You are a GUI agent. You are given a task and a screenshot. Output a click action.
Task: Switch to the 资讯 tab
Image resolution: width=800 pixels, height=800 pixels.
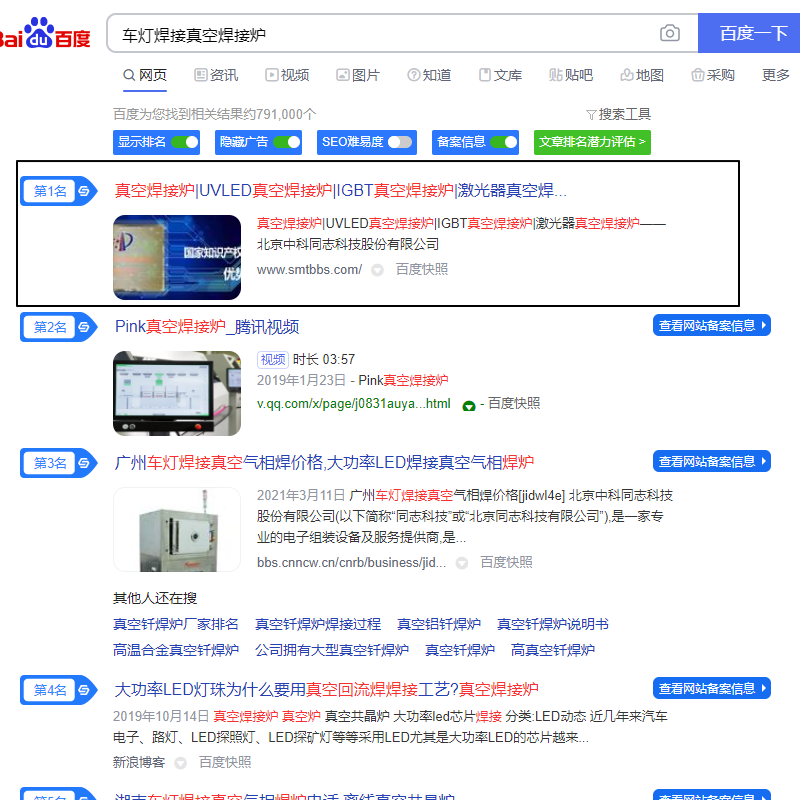pyautogui.click(x=216, y=76)
